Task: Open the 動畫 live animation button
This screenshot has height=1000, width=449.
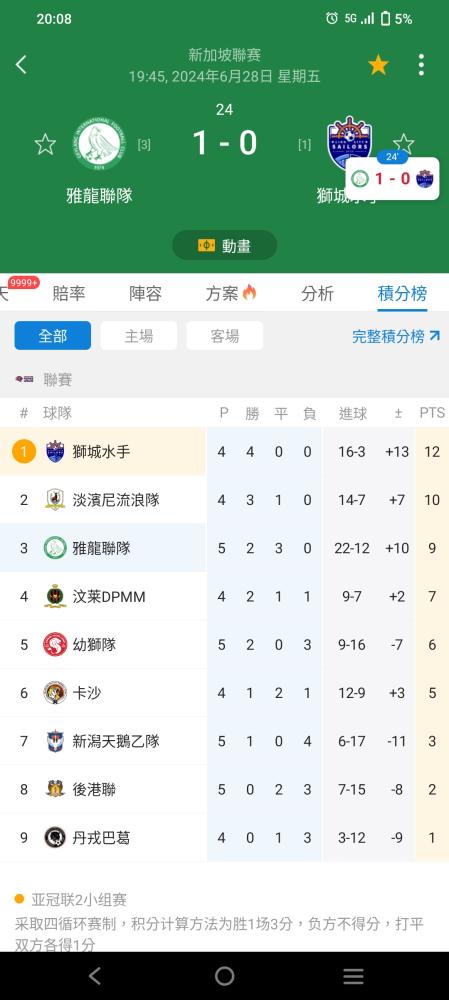Action: click(x=224, y=246)
